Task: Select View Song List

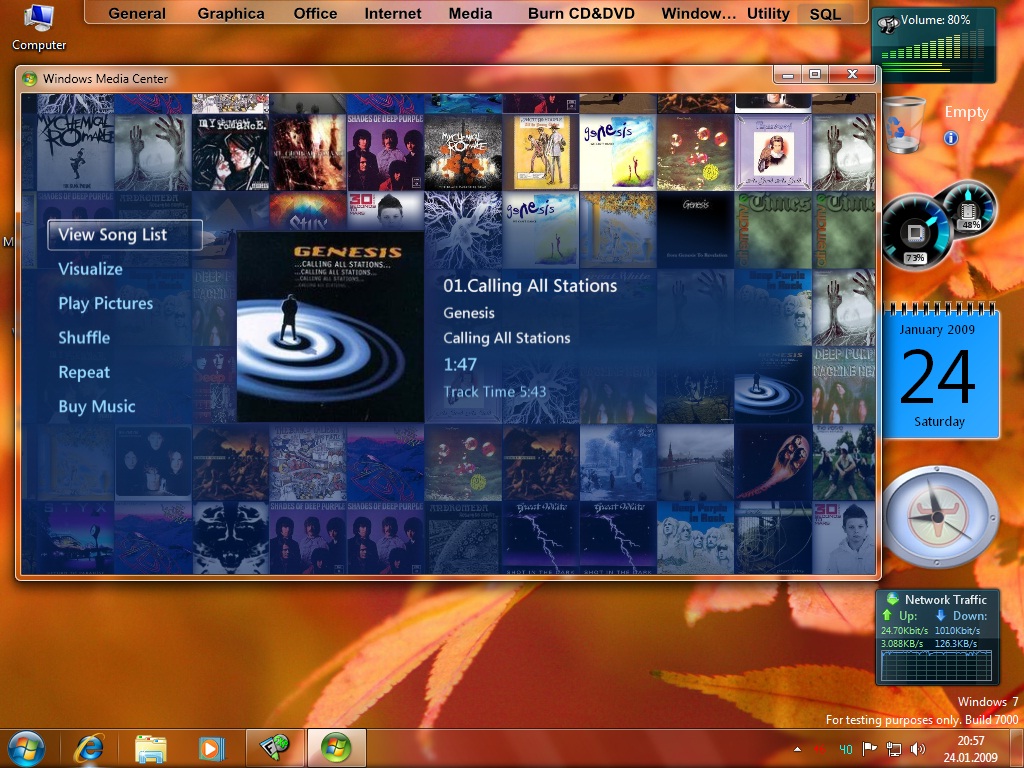Action: point(125,235)
